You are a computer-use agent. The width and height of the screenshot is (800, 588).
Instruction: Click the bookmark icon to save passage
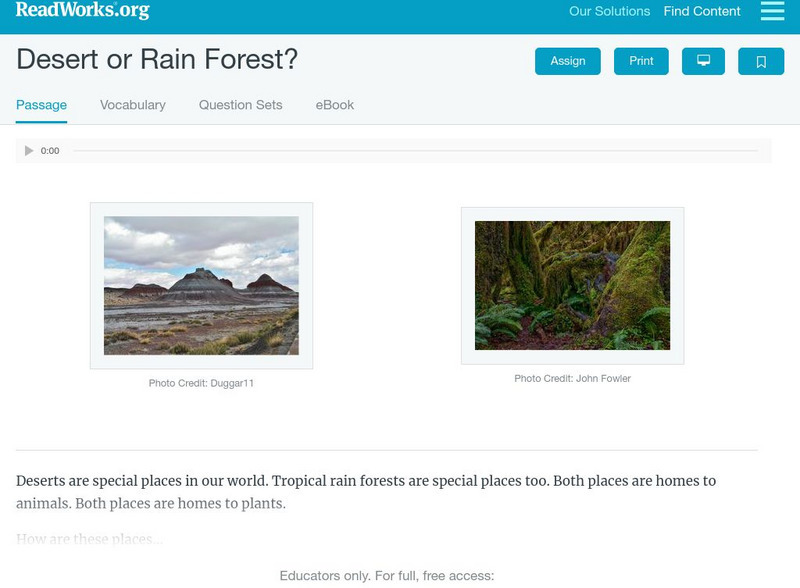[761, 60]
